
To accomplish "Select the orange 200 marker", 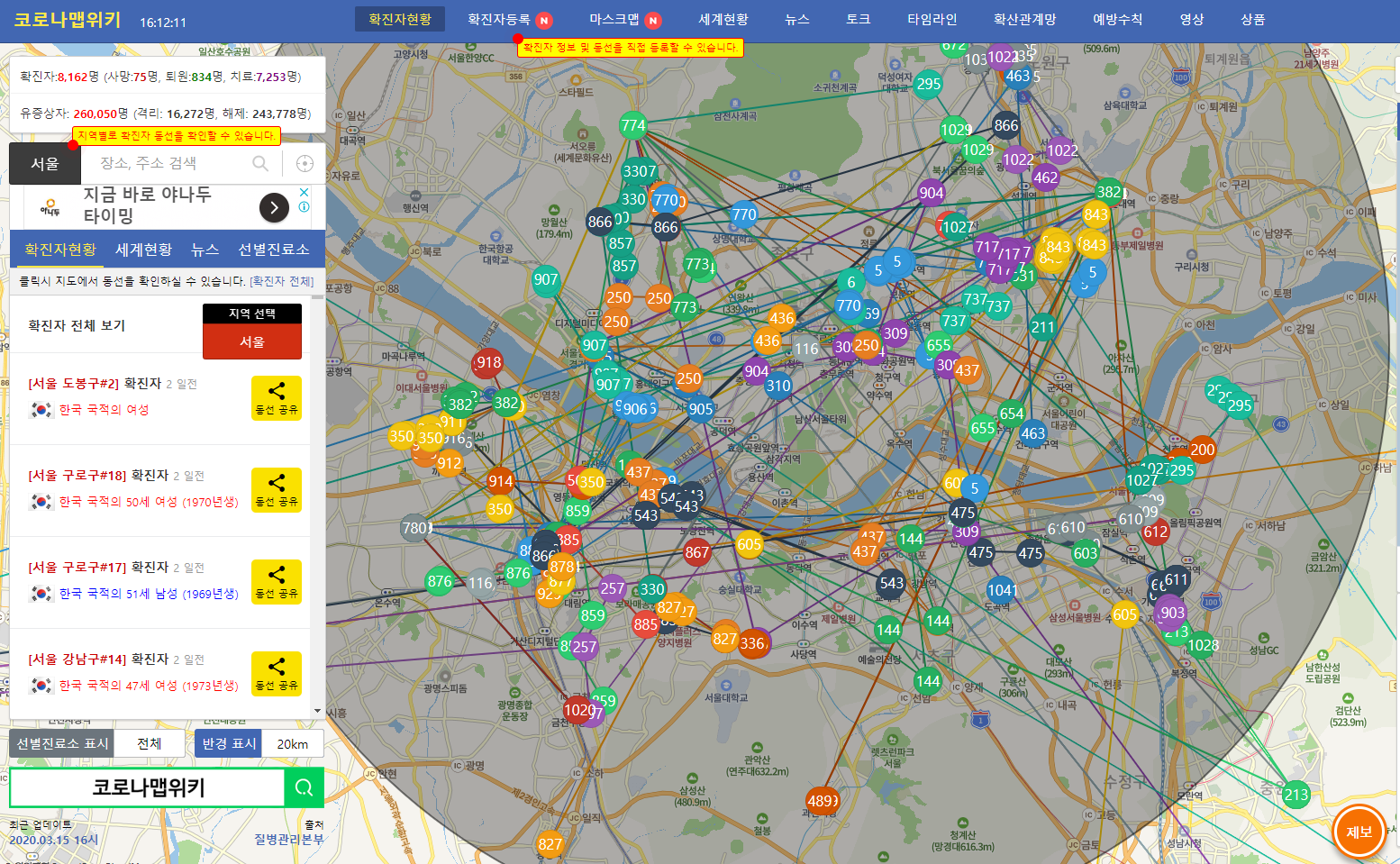I will [x=1202, y=449].
